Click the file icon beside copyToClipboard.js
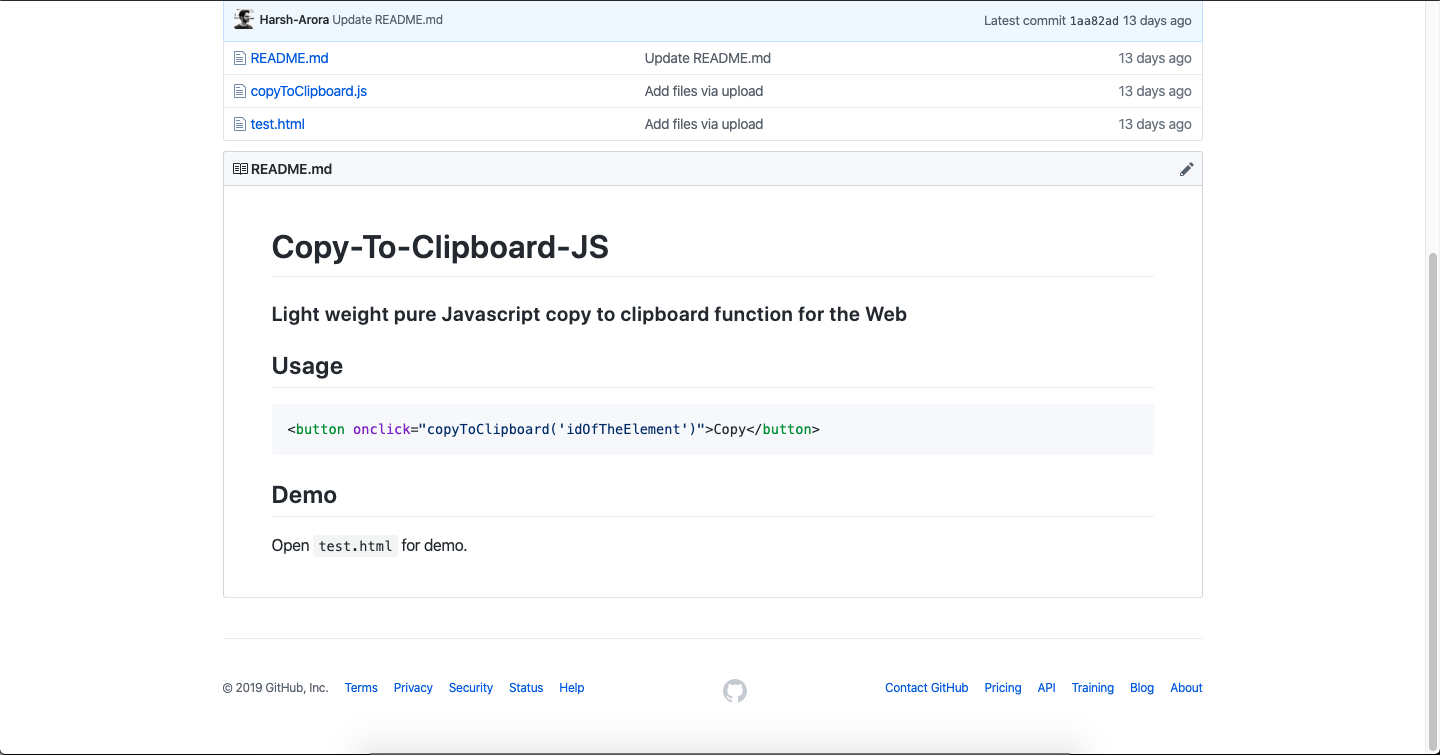 click(240, 91)
